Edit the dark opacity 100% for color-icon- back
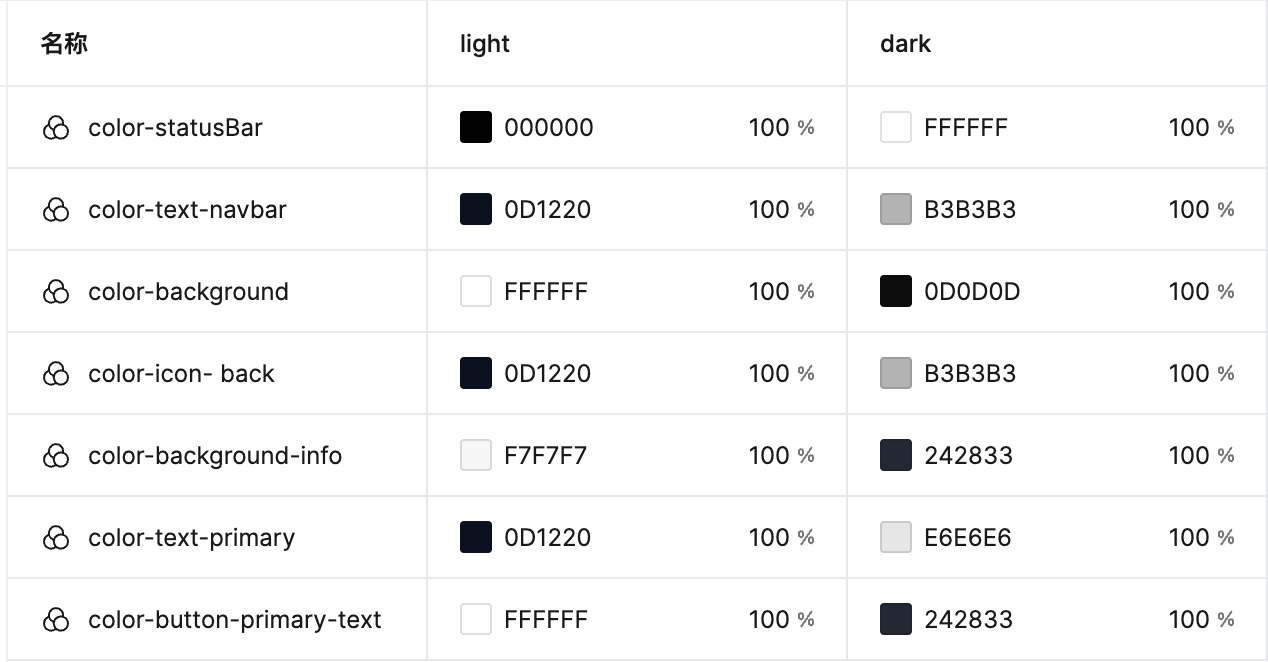 [1202, 374]
